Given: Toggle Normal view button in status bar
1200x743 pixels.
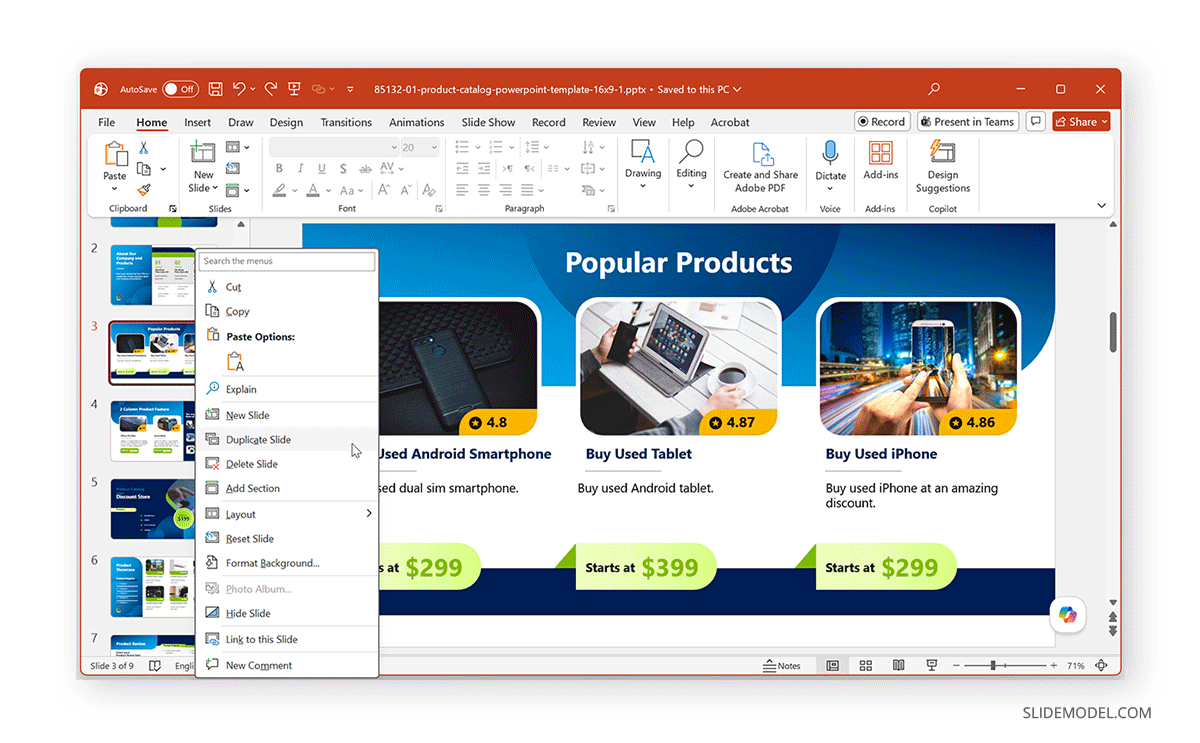Looking at the screenshot, I should (x=832, y=665).
